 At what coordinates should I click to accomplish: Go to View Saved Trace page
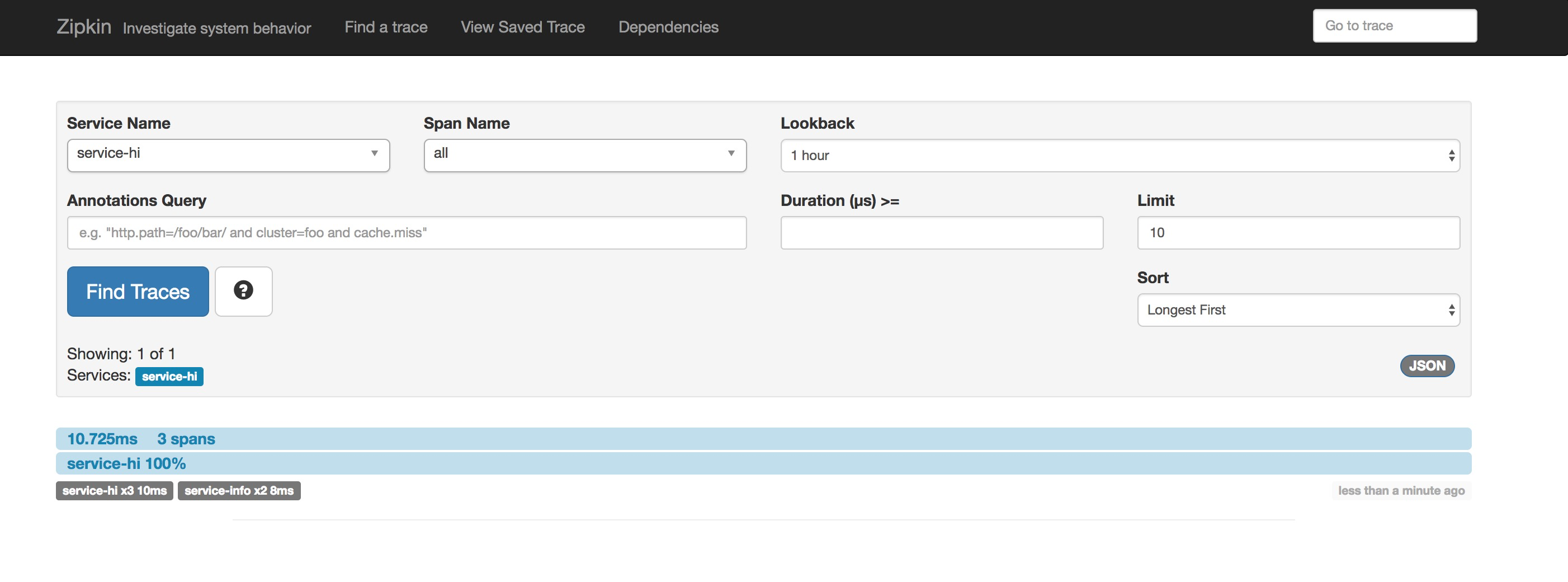[x=522, y=27]
